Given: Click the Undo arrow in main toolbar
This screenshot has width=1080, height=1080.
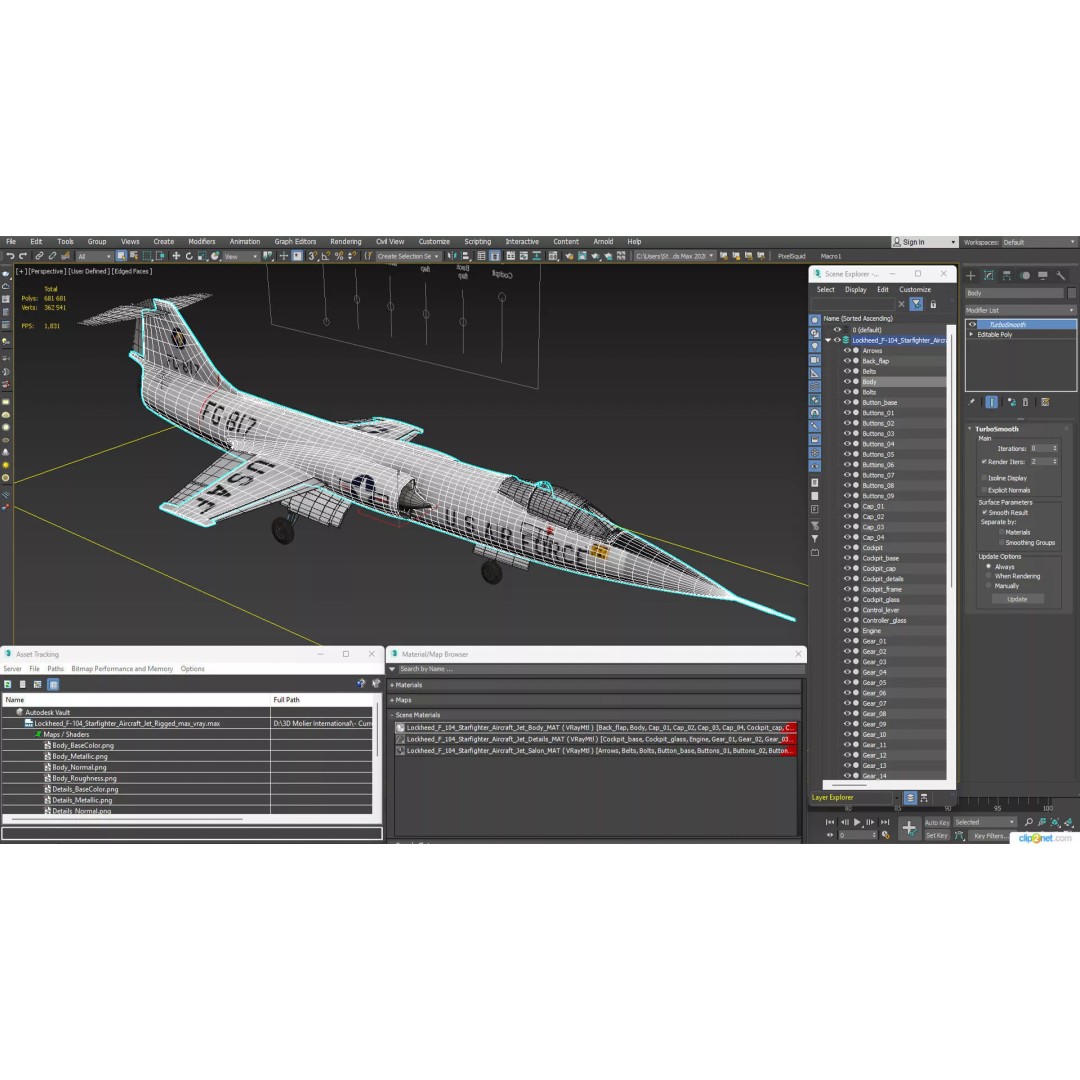Looking at the screenshot, I should 10,256.
